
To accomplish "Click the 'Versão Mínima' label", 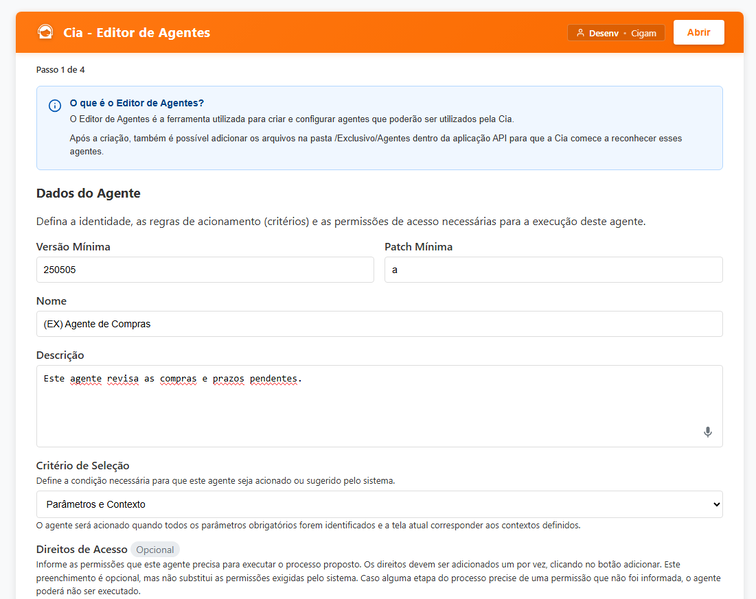I will click(73, 246).
